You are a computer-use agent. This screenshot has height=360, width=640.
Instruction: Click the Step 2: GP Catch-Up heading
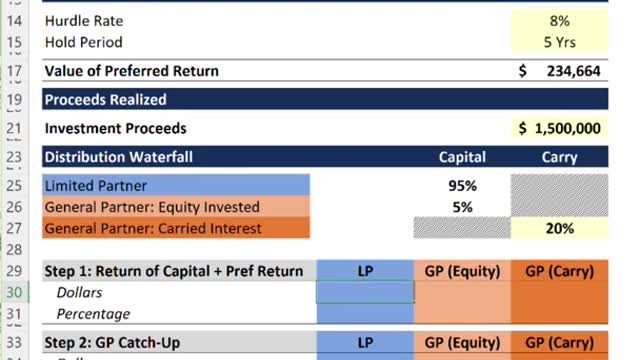click(112, 342)
